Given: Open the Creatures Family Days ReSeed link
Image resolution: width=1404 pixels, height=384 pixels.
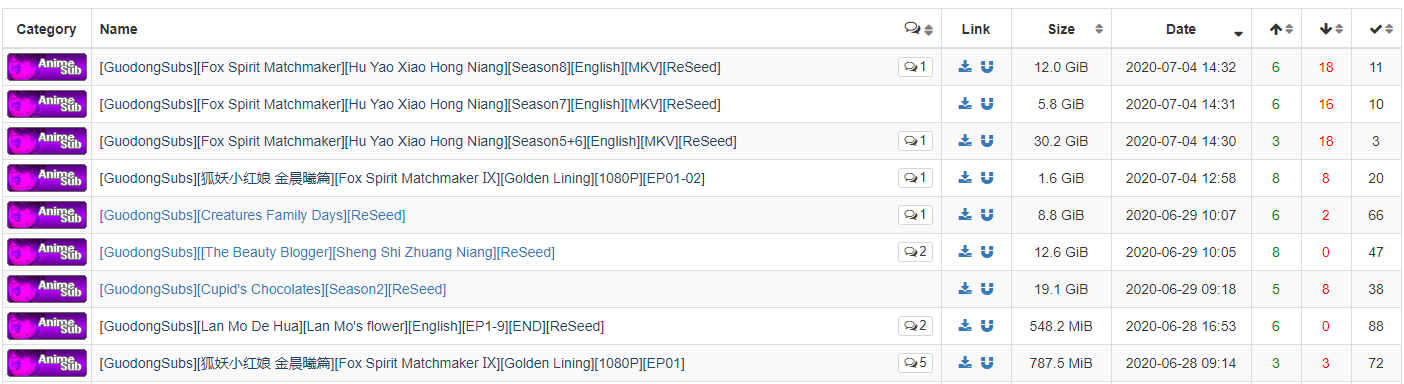Looking at the screenshot, I should (x=252, y=215).
